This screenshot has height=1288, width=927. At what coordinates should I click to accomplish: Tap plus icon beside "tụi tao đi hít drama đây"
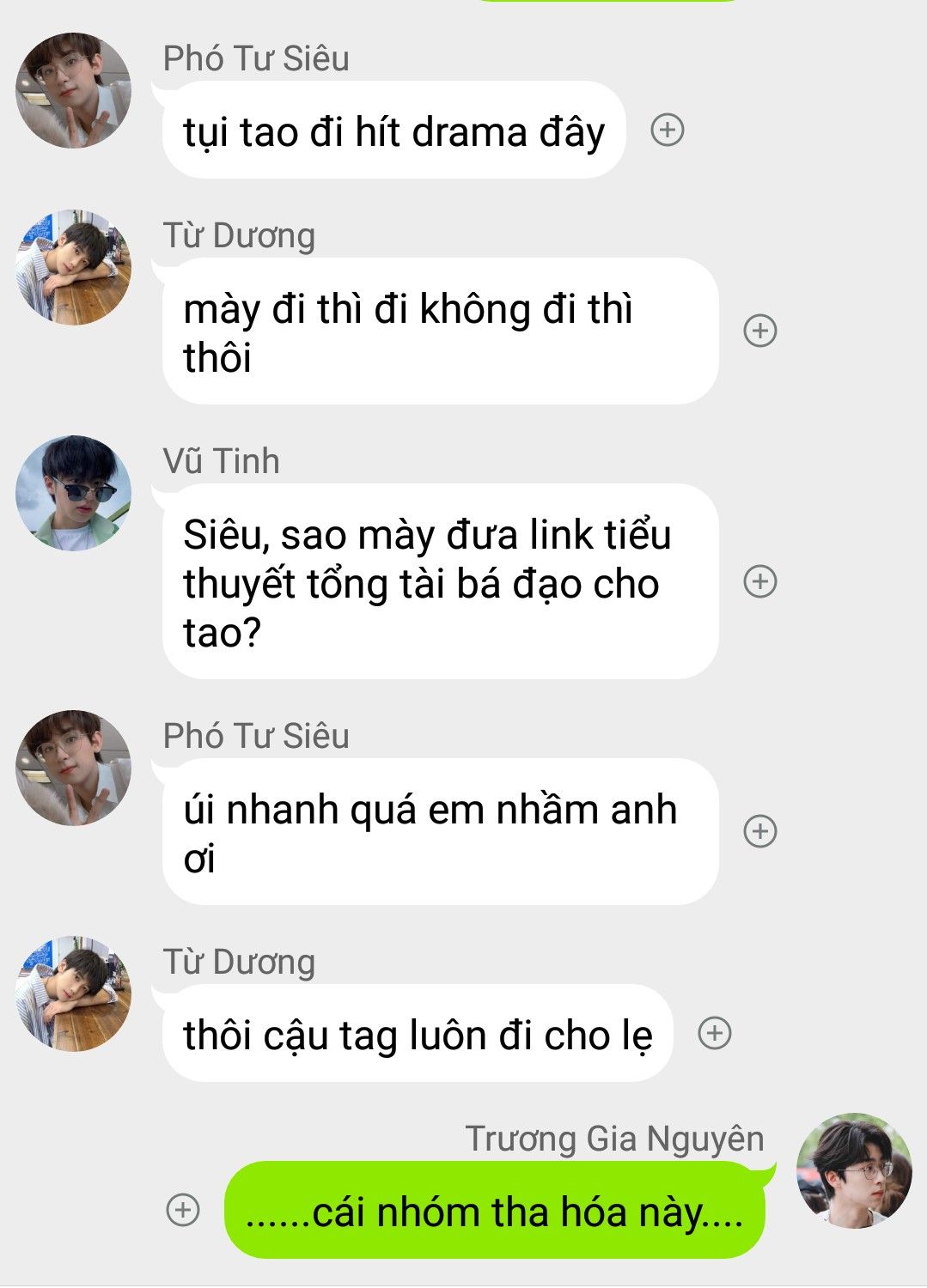tap(668, 130)
